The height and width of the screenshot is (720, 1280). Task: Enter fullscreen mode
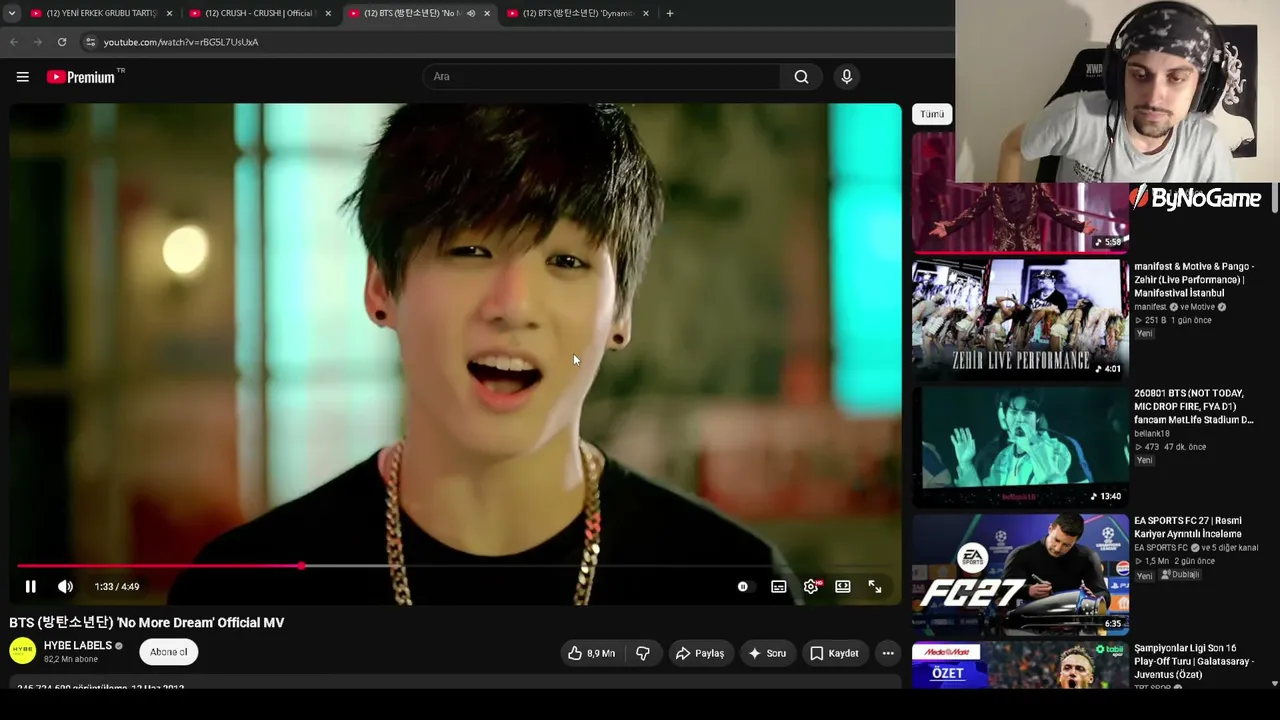tap(875, 587)
